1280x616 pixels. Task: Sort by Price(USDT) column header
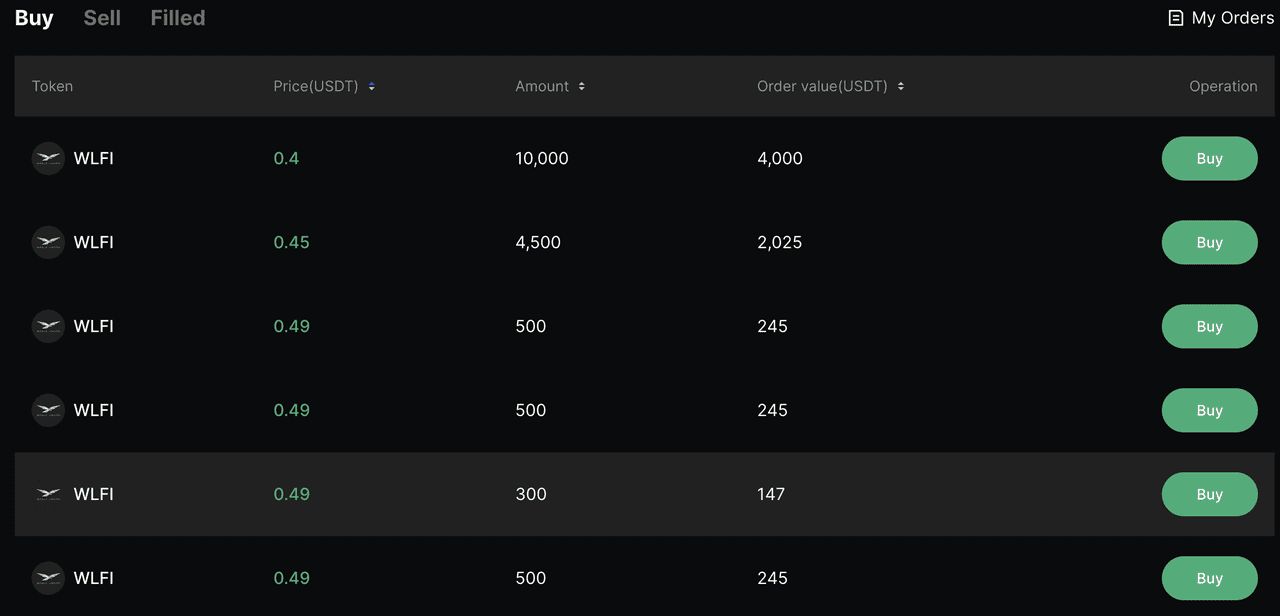click(316, 86)
